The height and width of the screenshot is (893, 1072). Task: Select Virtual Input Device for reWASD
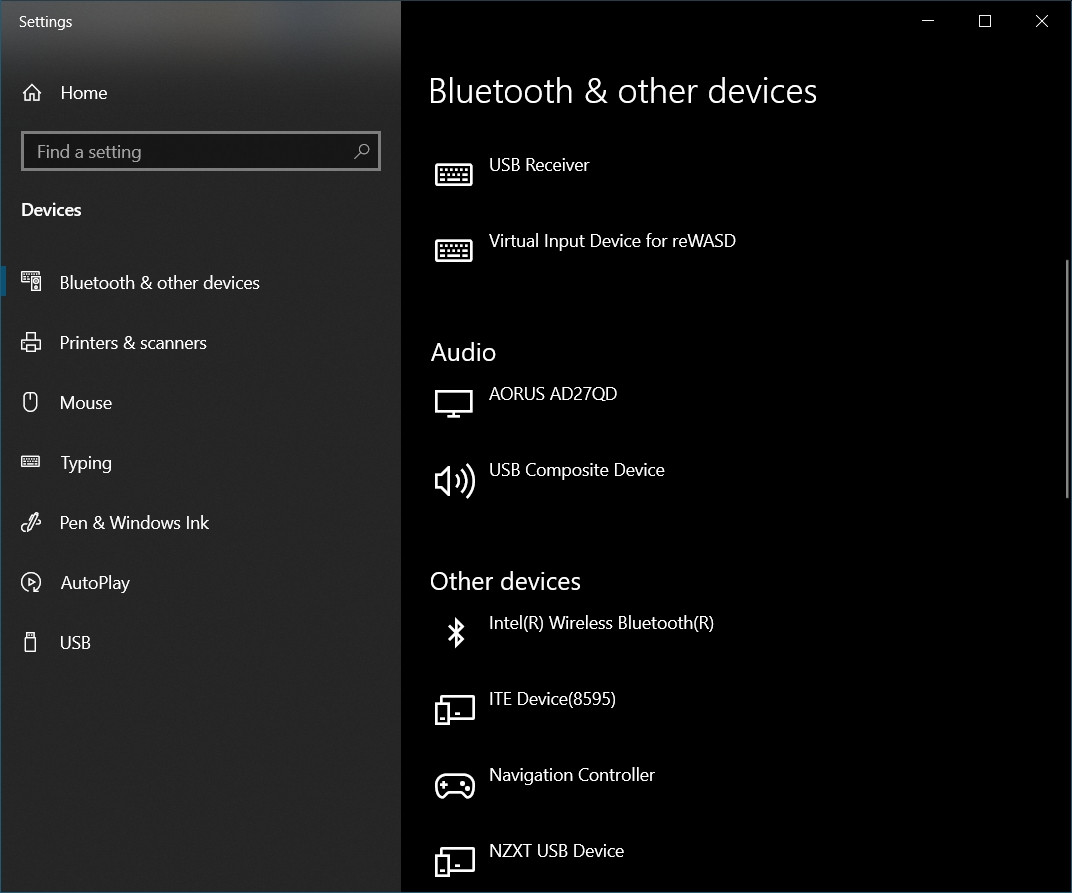coord(612,241)
